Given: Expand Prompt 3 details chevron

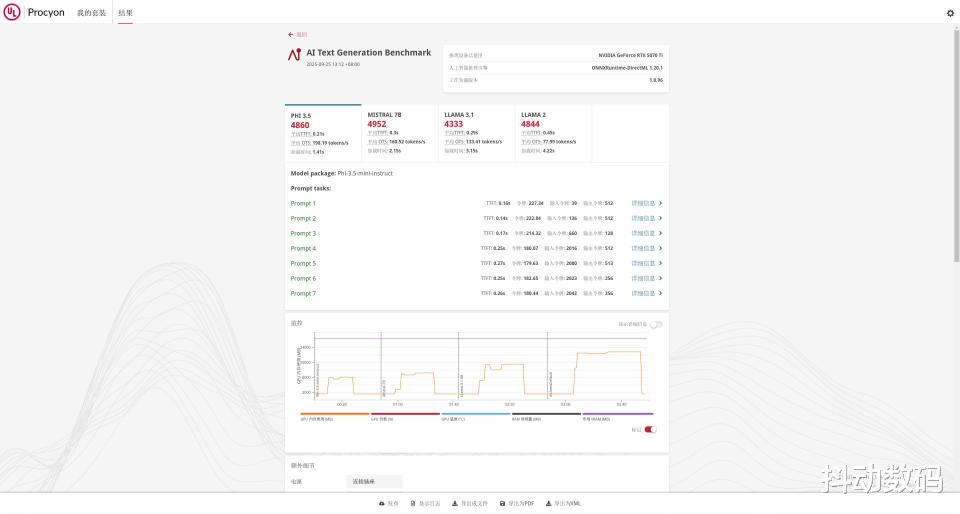Looking at the screenshot, I should pyautogui.click(x=660, y=233).
